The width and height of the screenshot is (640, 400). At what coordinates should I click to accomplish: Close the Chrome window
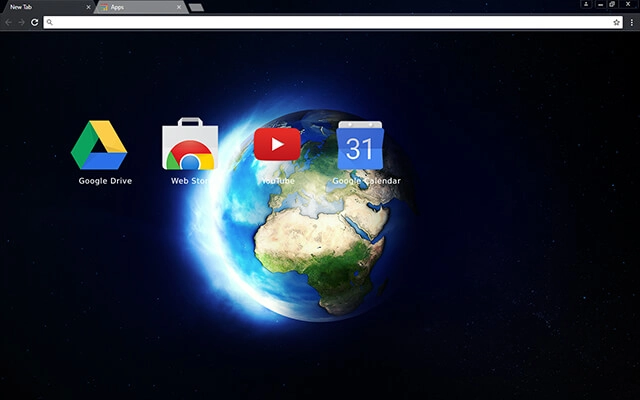click(628, 4)
